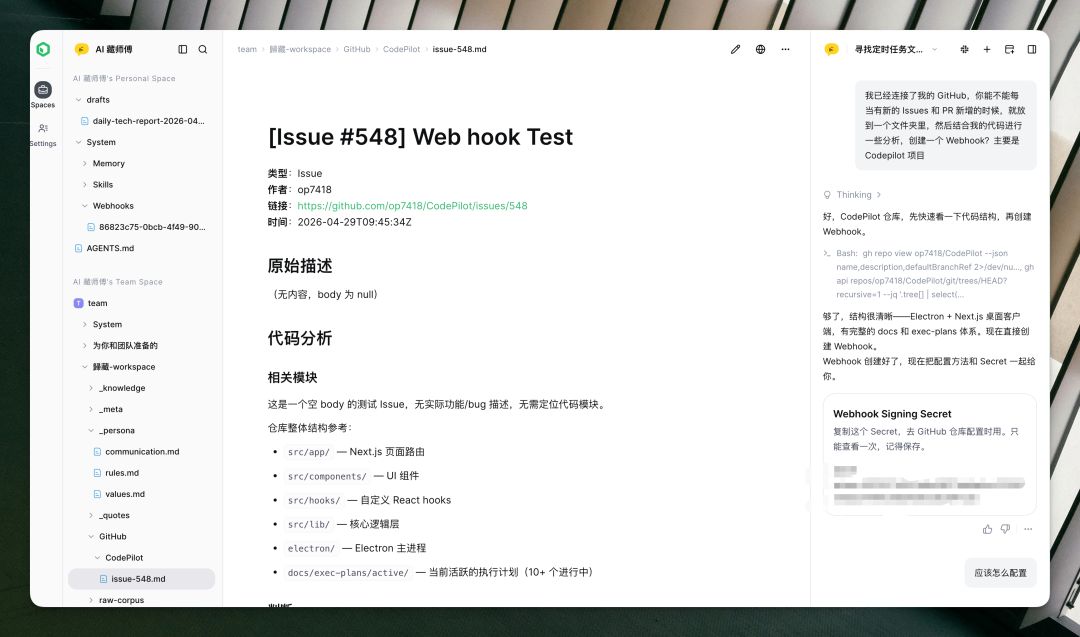Click the search icon next to AI 藏师傅
Viewport: 1080px width, 637px height.
(203, 49)
